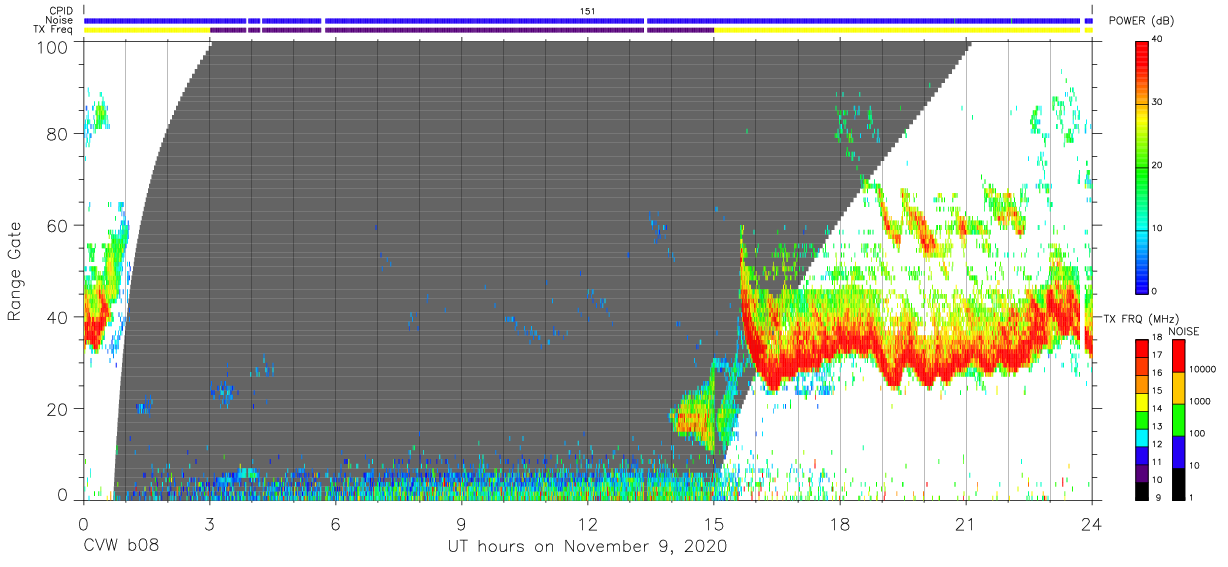Pick the red swatch in NOISE colorbar
The width and height of the screenshot is (1228, 567).
1178,355
